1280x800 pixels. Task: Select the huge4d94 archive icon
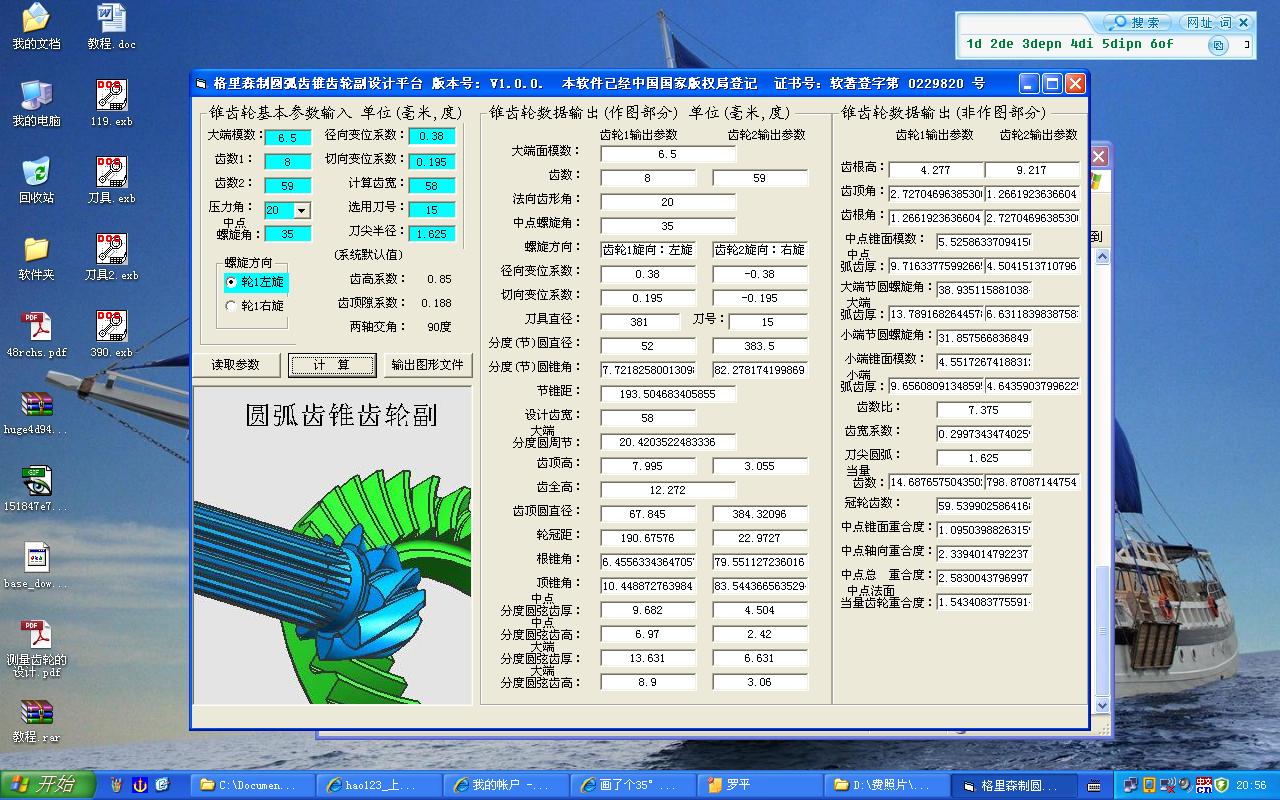click(x=36, y=411)
